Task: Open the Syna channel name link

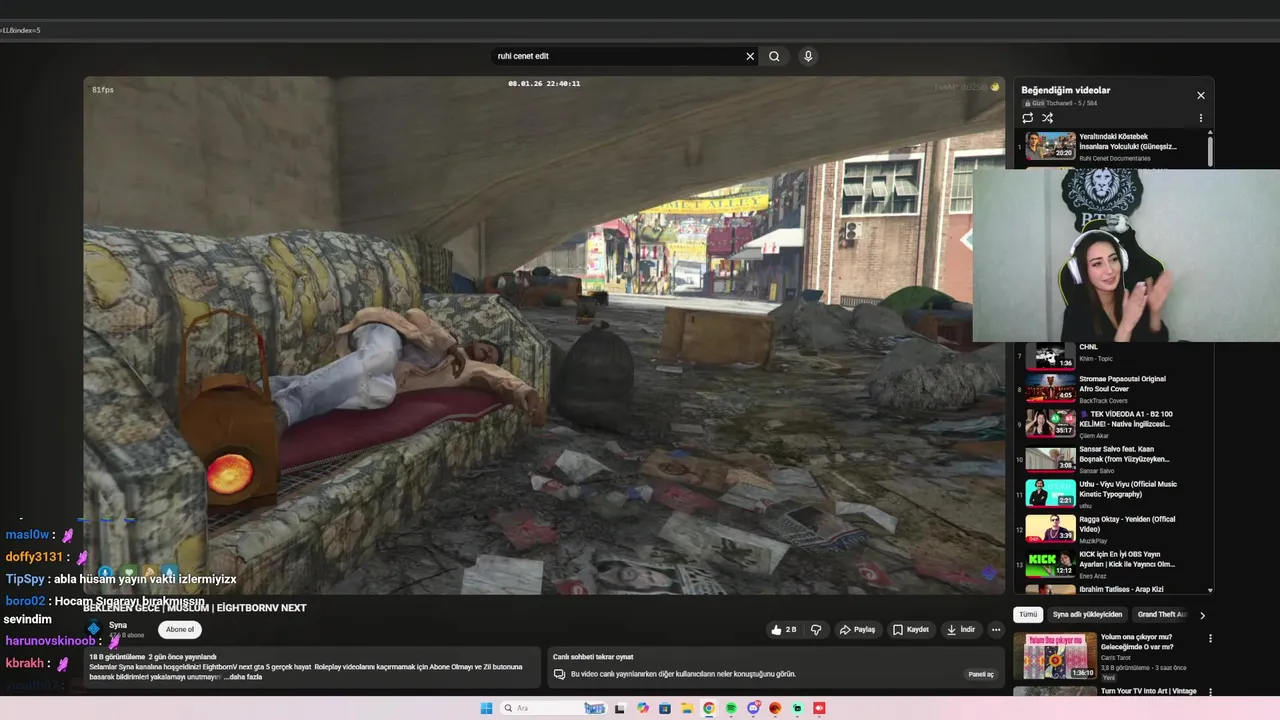Action: pyautogui.click(x=118, y=625)
